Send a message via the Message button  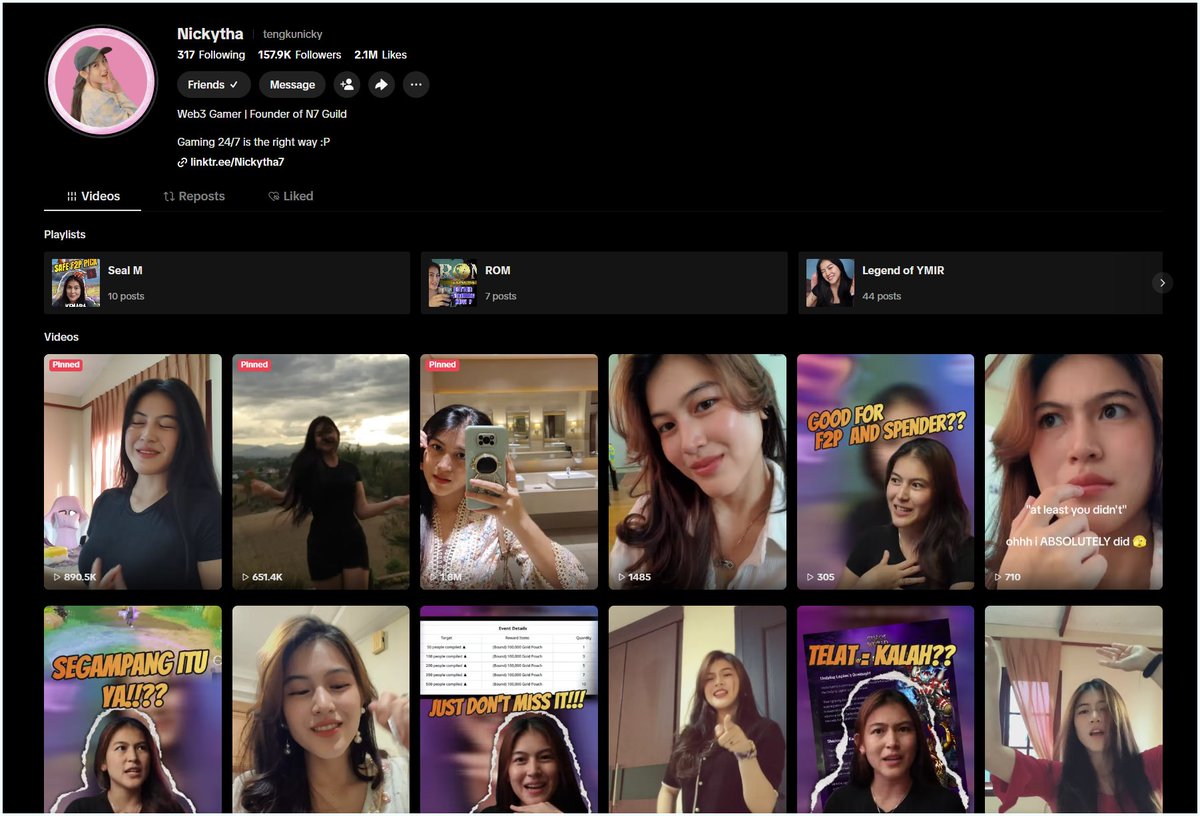coord(292,85)
